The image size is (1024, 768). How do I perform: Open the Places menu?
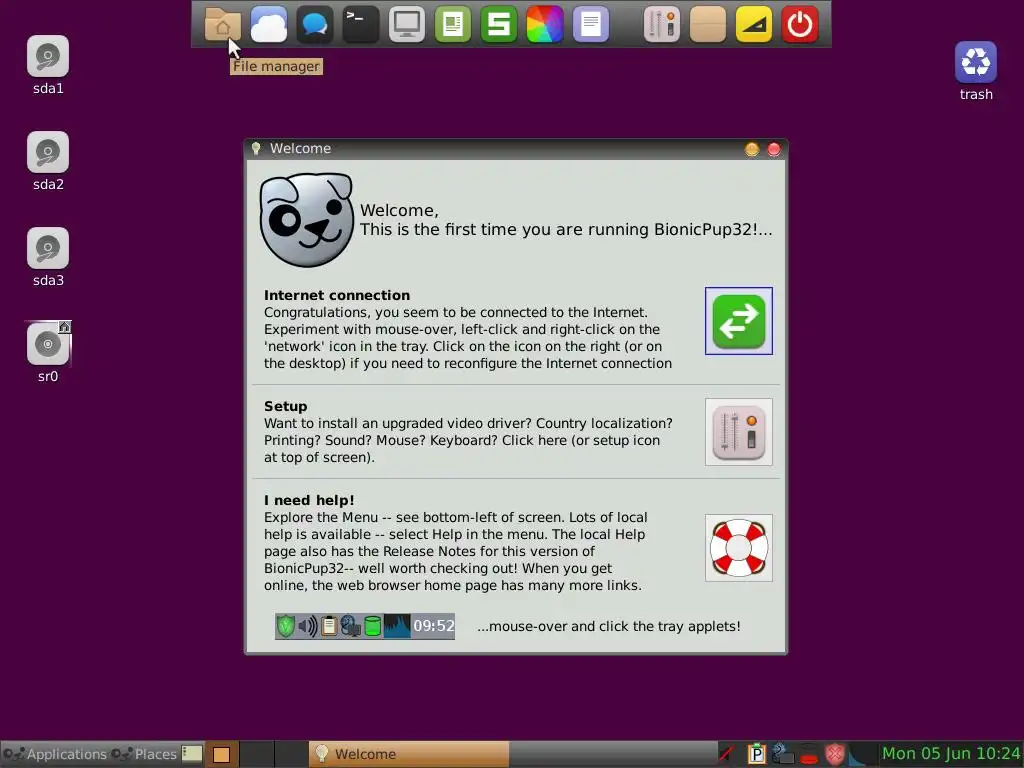144,754
